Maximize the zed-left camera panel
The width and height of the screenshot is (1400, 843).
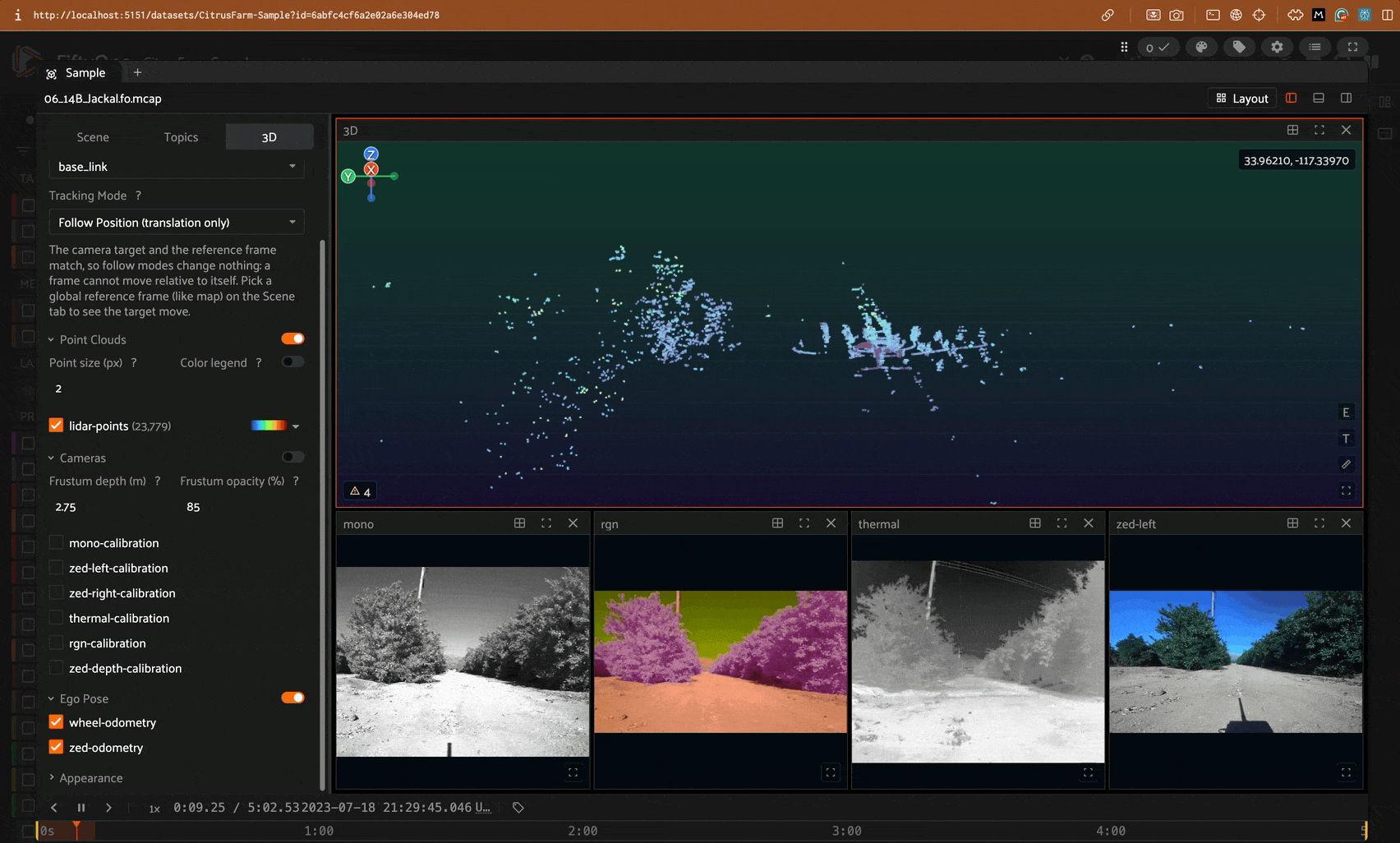pos(1319,523)
